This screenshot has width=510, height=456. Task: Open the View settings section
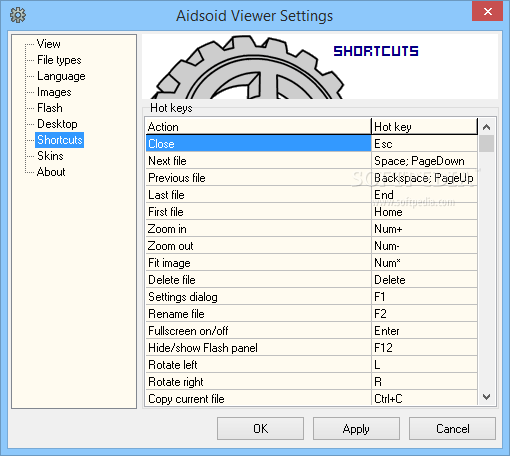click(x=49, y=44)
